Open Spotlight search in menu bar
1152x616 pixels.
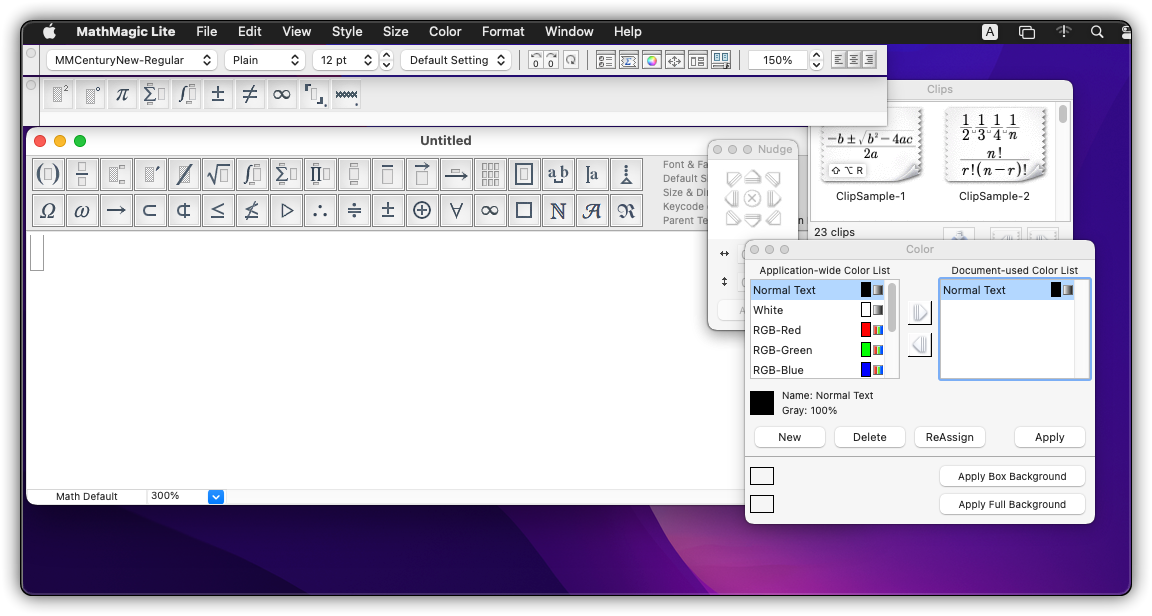(1097, 32)
